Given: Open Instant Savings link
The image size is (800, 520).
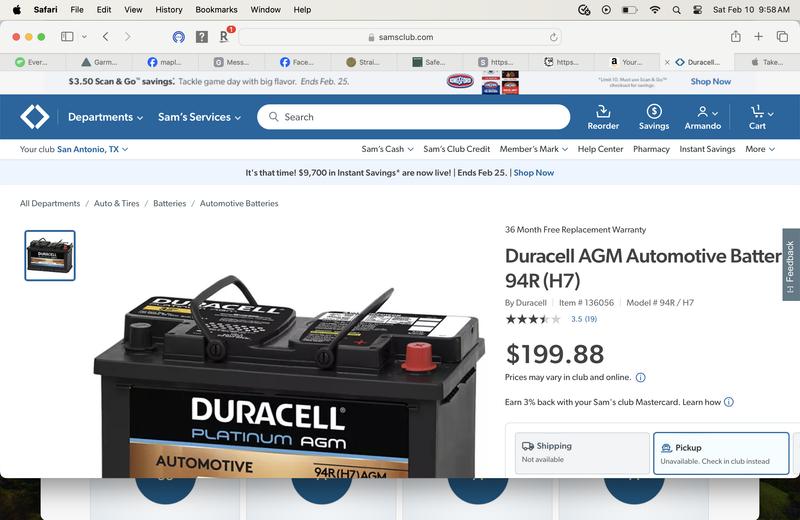Looking at the screenshot, I should tap(707, 149).
